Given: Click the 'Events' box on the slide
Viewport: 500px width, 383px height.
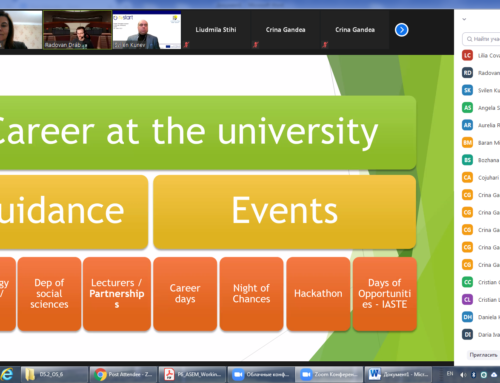Looking at the screenshot, I should click(x=285, y=212).
